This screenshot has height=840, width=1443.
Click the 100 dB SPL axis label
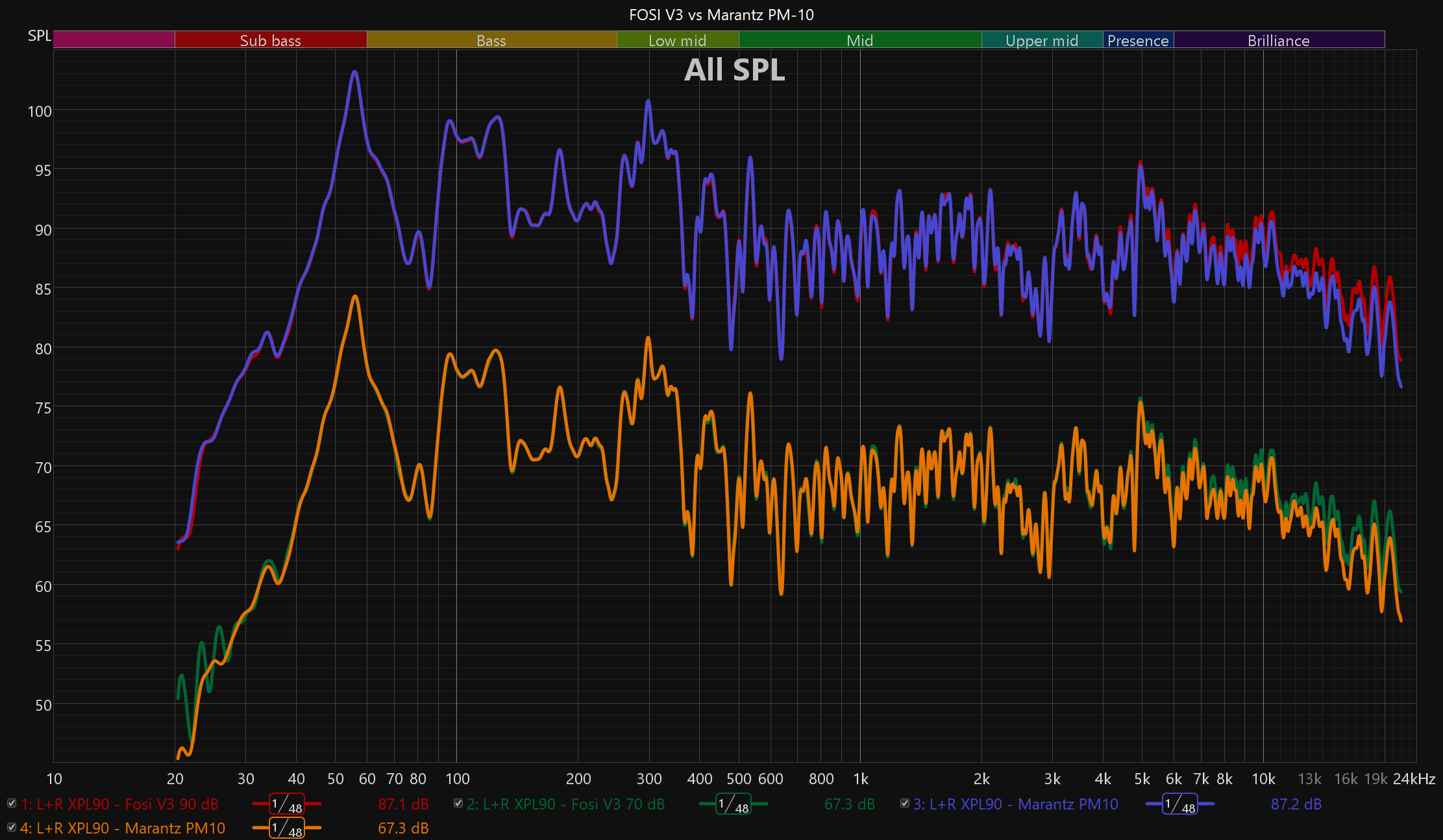tap(40, 111)
